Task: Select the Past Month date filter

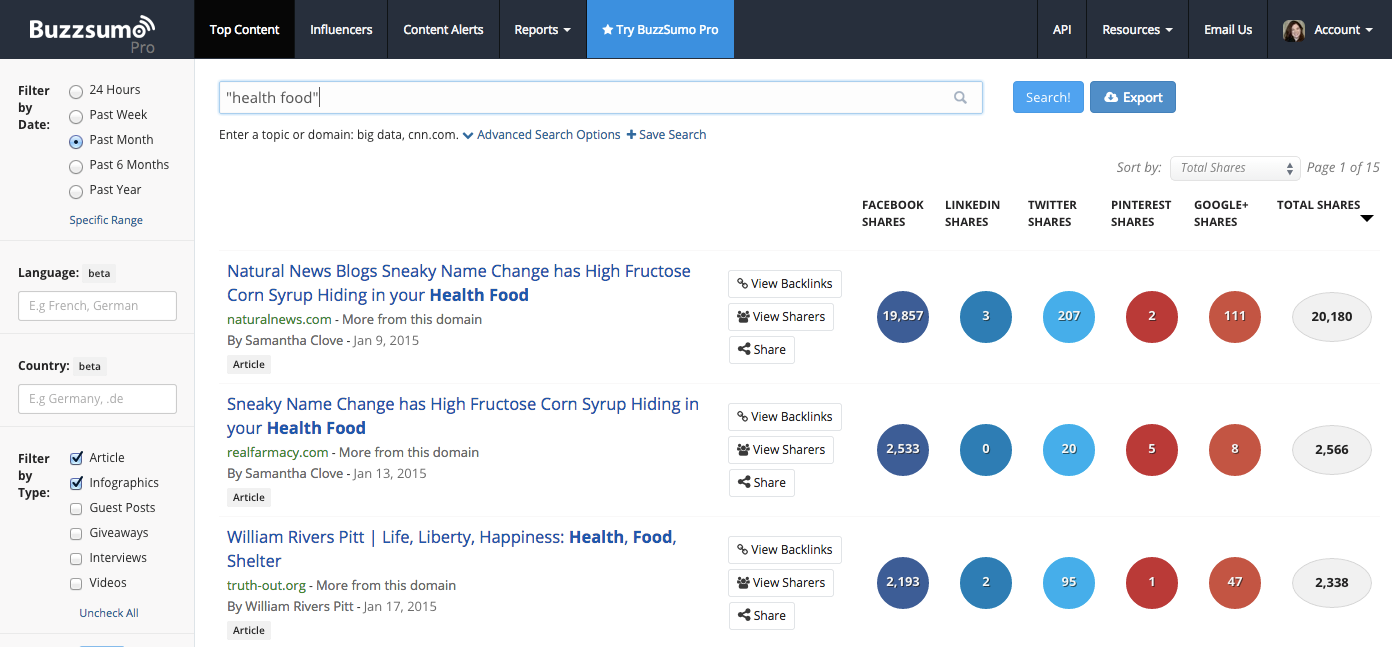Action: pos(76,141)
